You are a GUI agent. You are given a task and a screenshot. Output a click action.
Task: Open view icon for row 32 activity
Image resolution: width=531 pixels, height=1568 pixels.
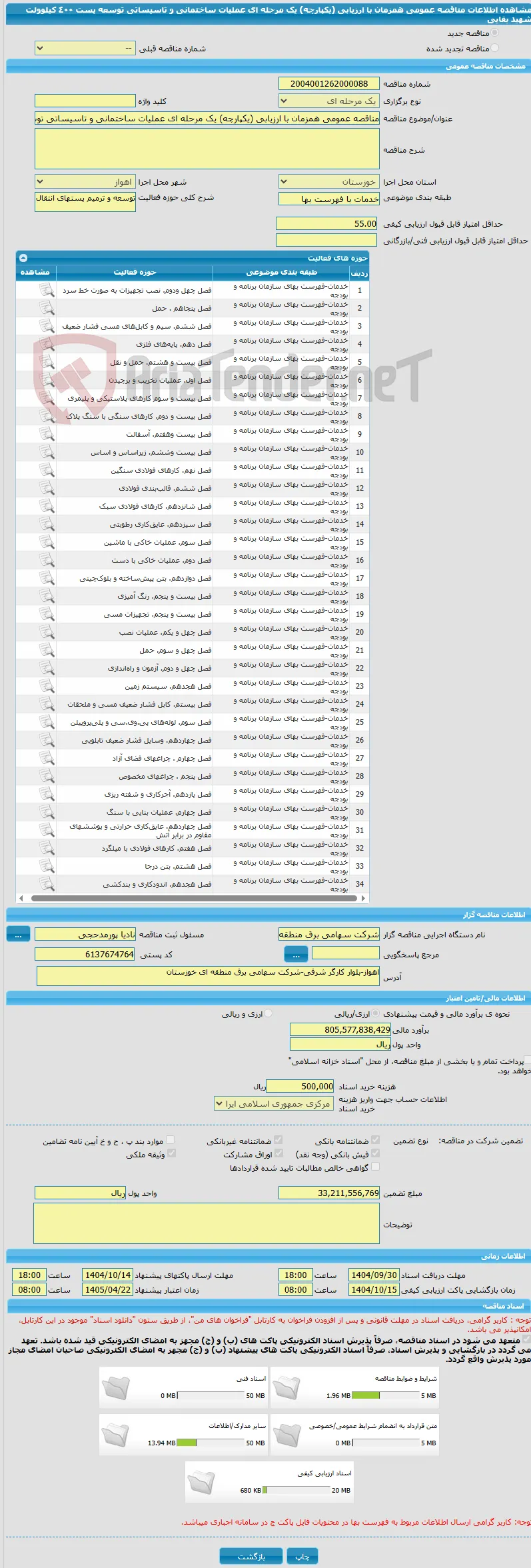coord(46,848)
